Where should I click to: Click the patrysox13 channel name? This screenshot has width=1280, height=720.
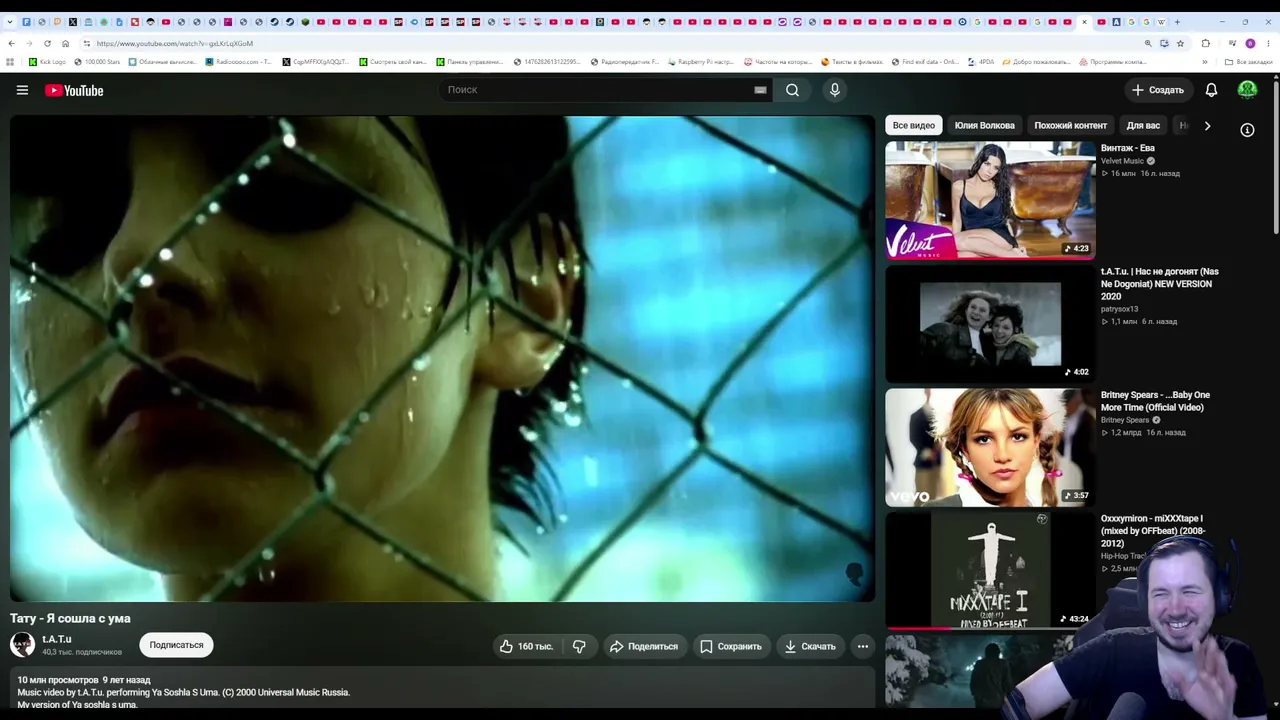1119,309
